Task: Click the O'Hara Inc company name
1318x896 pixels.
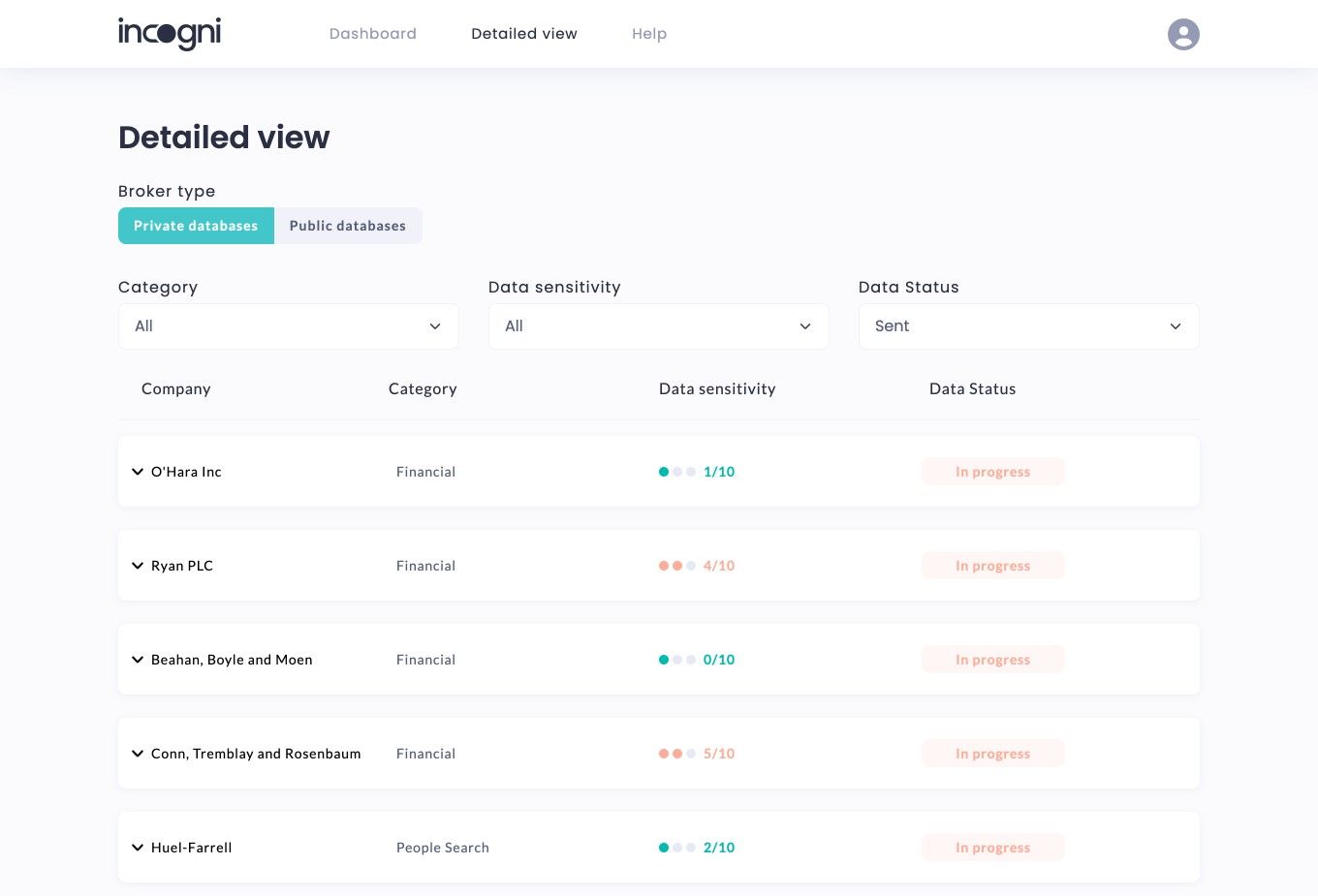Action: pos(186,472)
